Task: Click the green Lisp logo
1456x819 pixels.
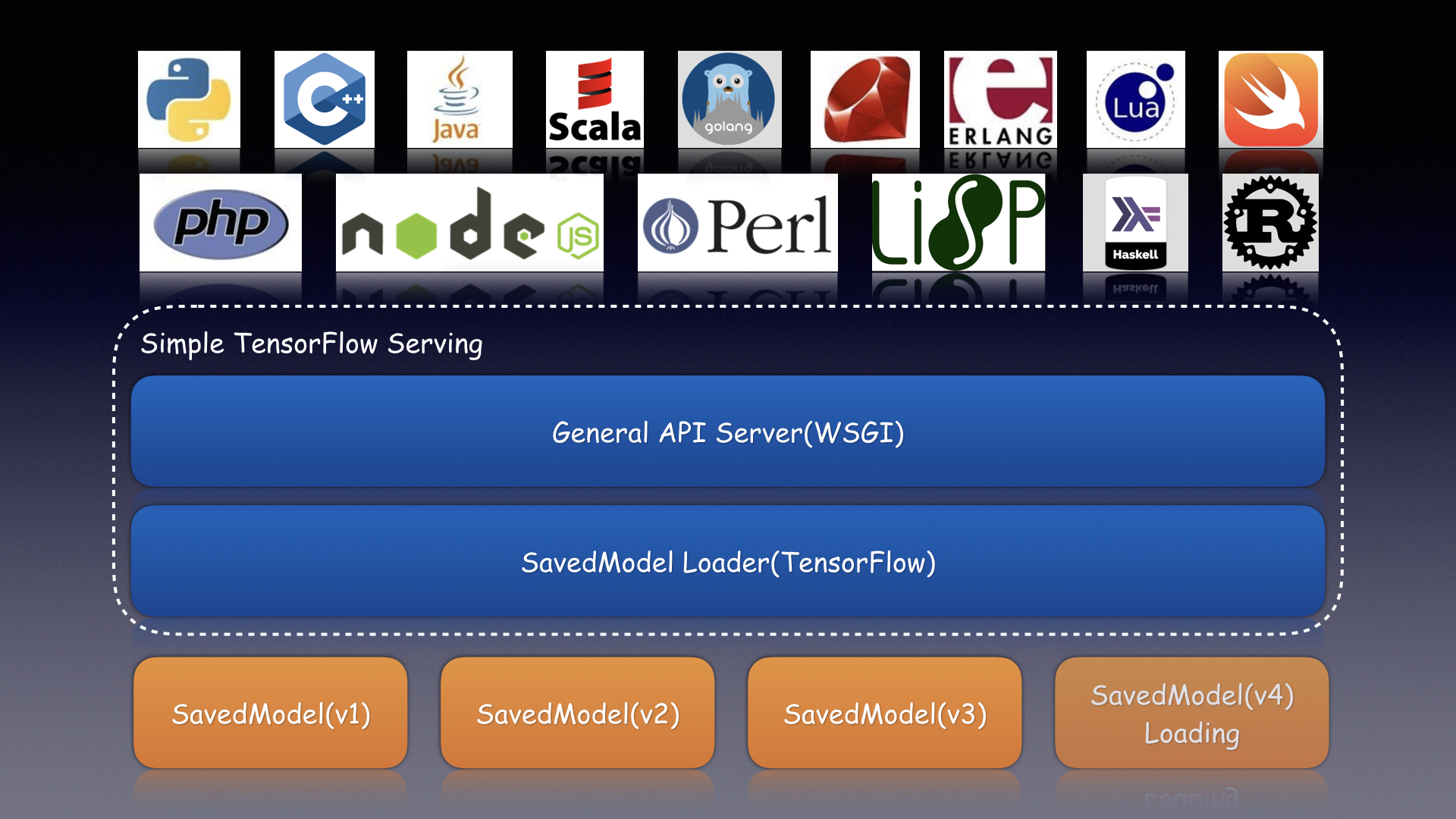Action: tap(958, 223)
